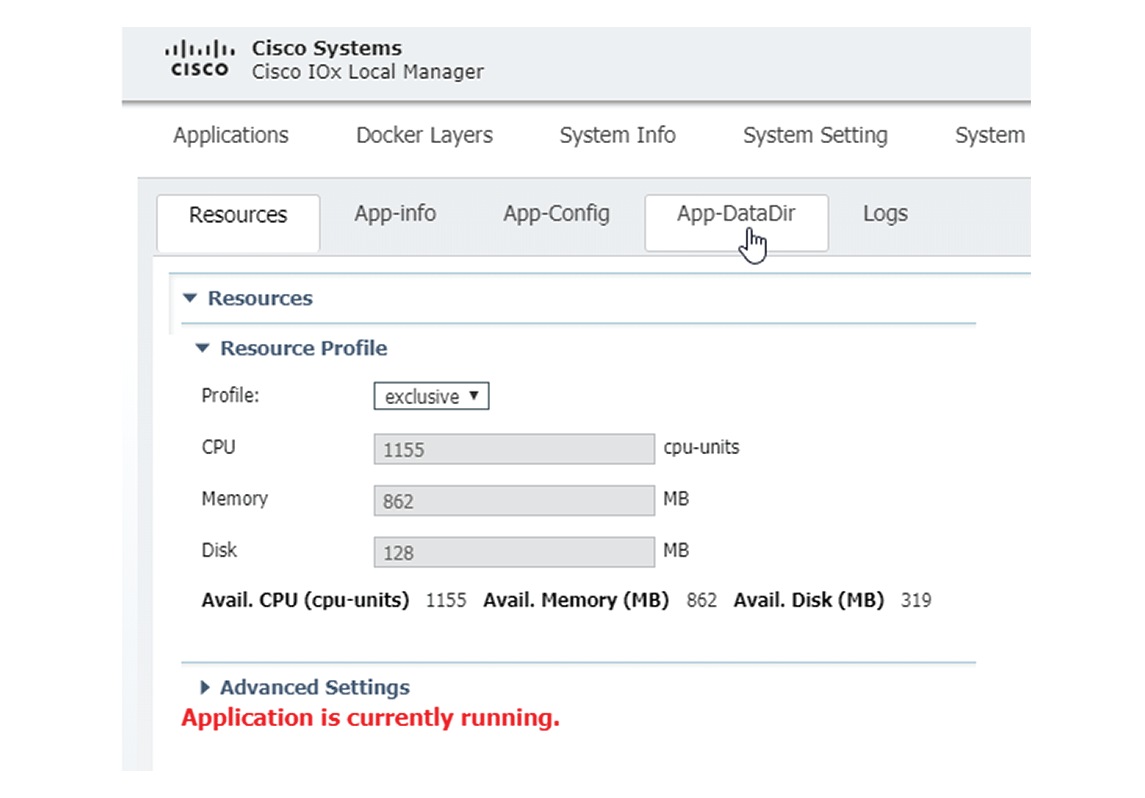Open the Docker Layers tab
This screenshot has width=1145, height=798.
click(424, 135)
